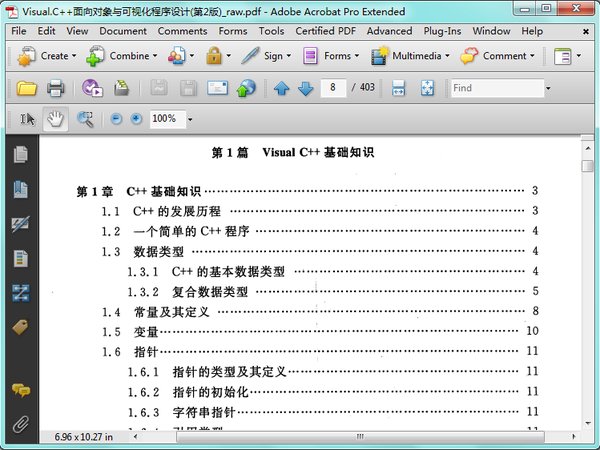
Task: Select the Marquee Zoom tool
Action: point(85,119)
